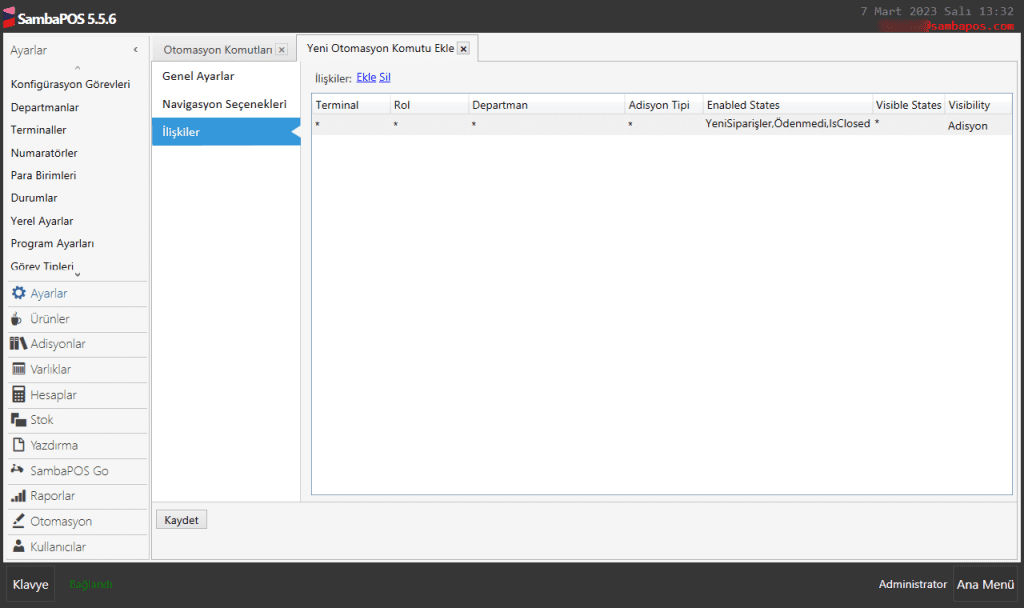This screenshot has height=608, width=1024.
Task: Select the Enabled States cell in first row
Action: [x=787, y=125]
